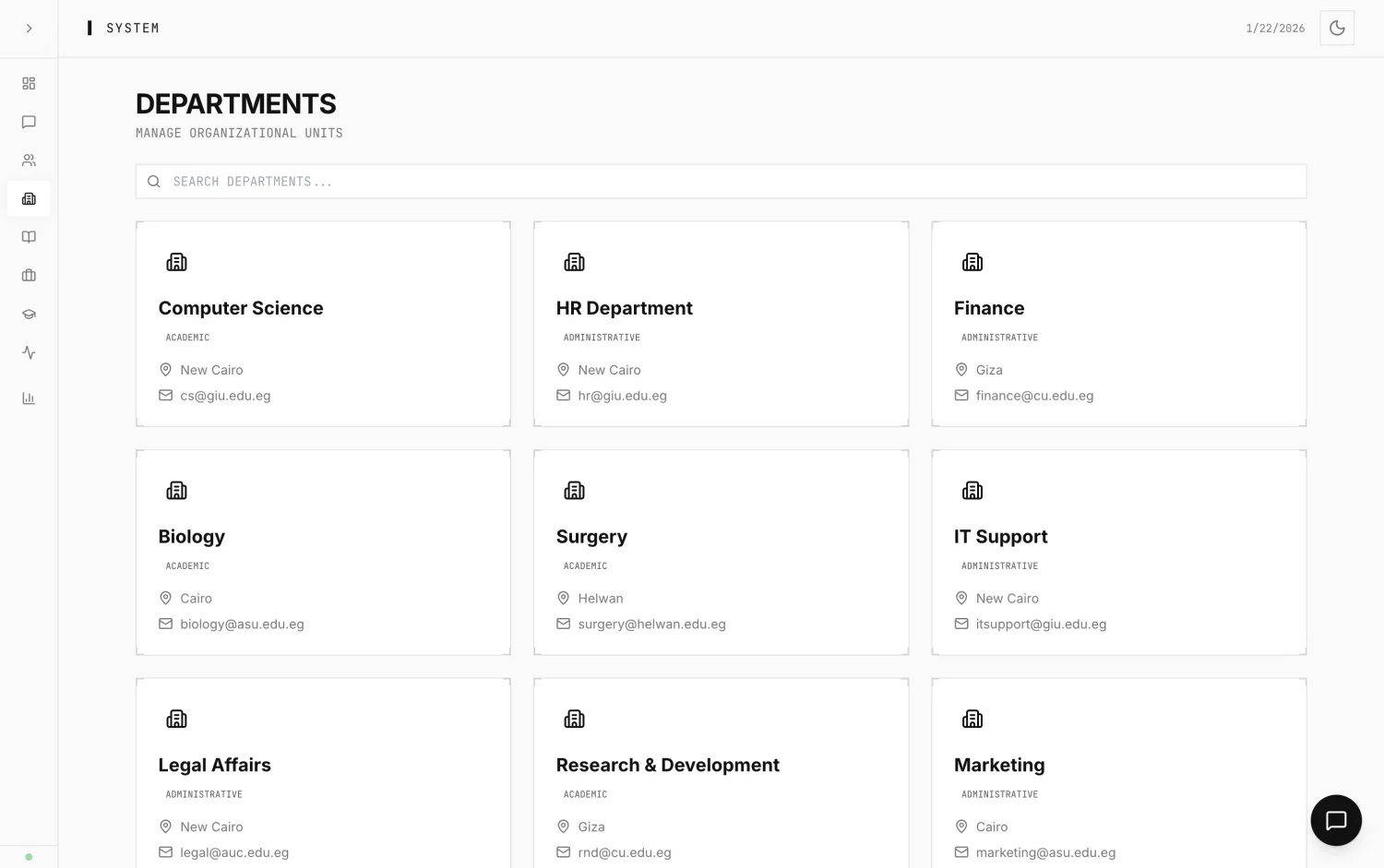Click the mail icon on Surgery card
This screenshot has height=868, width=1384.
click(564, 624)
